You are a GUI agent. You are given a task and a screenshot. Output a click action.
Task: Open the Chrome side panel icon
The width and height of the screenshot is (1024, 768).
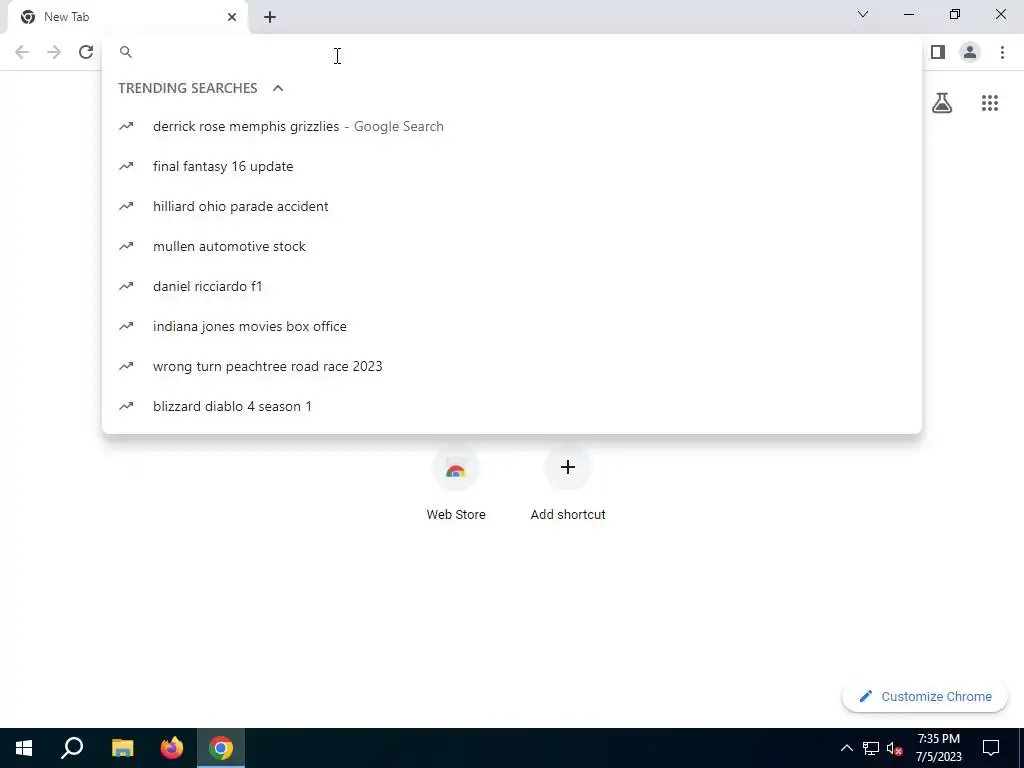938,52
